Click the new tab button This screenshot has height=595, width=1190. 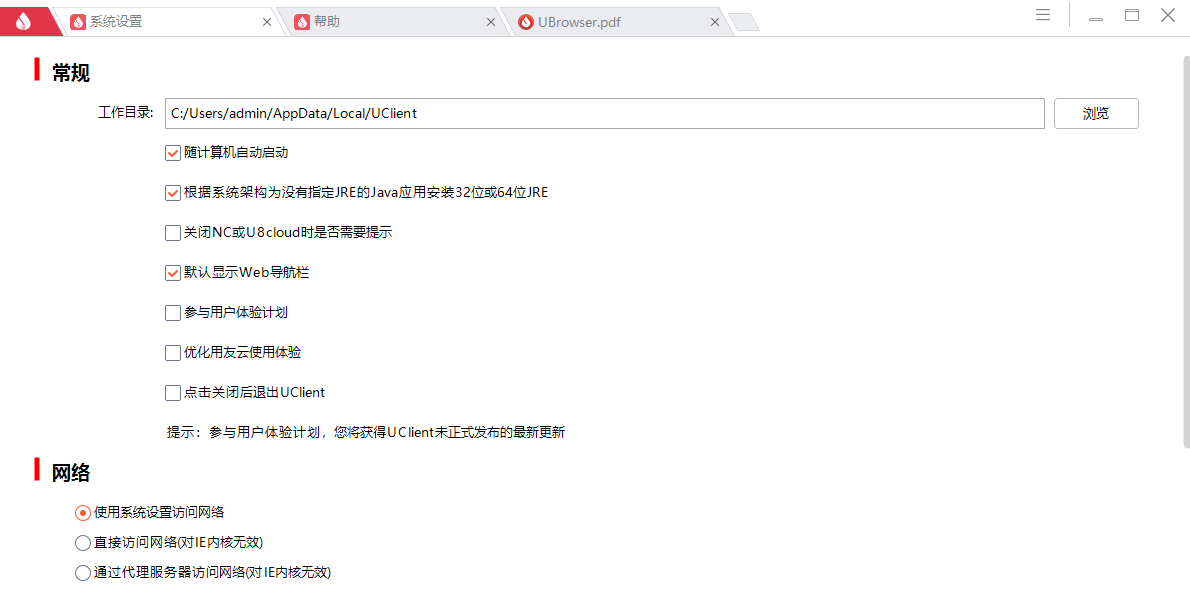[744, 19]
